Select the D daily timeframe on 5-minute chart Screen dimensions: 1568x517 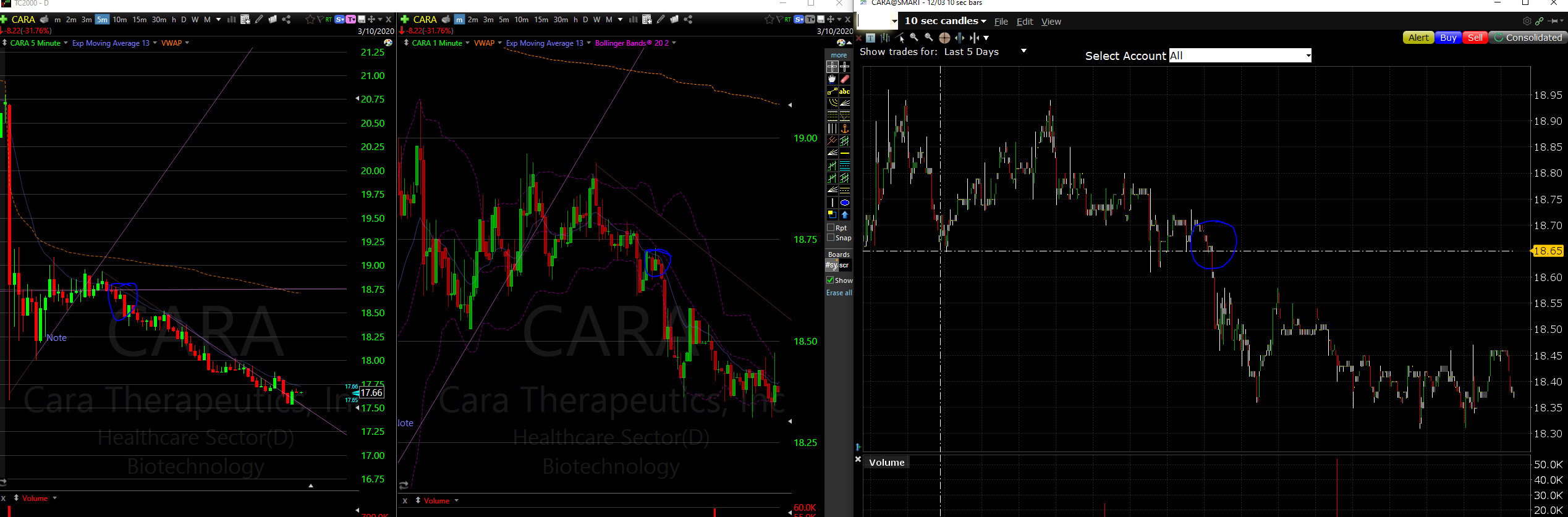[x=184, y=20]
